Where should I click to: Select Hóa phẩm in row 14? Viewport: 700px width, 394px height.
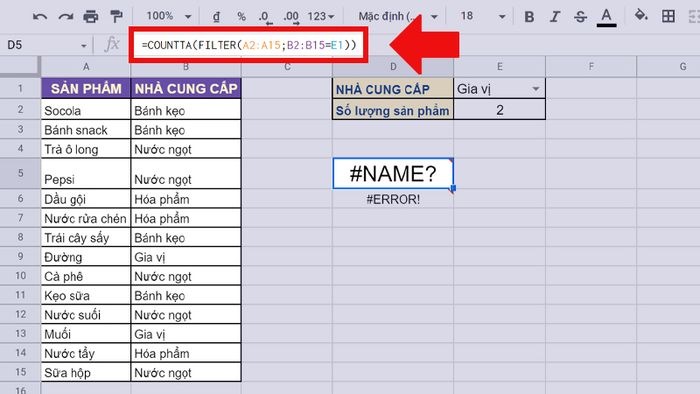[x=186, y=353]
